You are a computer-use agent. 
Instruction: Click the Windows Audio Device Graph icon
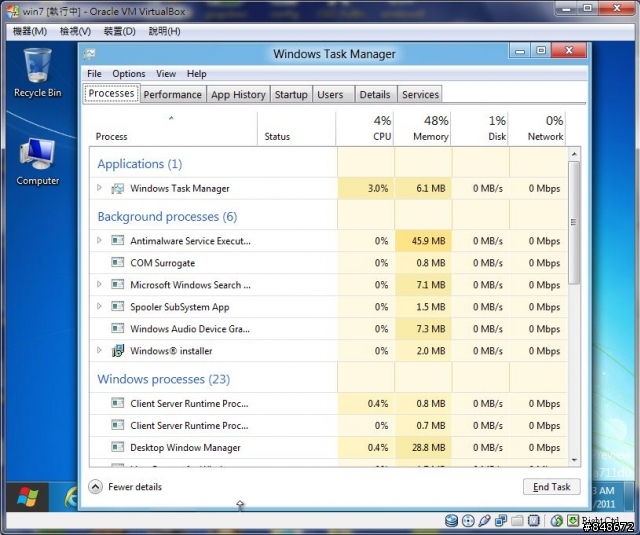[x=118, y=329]
